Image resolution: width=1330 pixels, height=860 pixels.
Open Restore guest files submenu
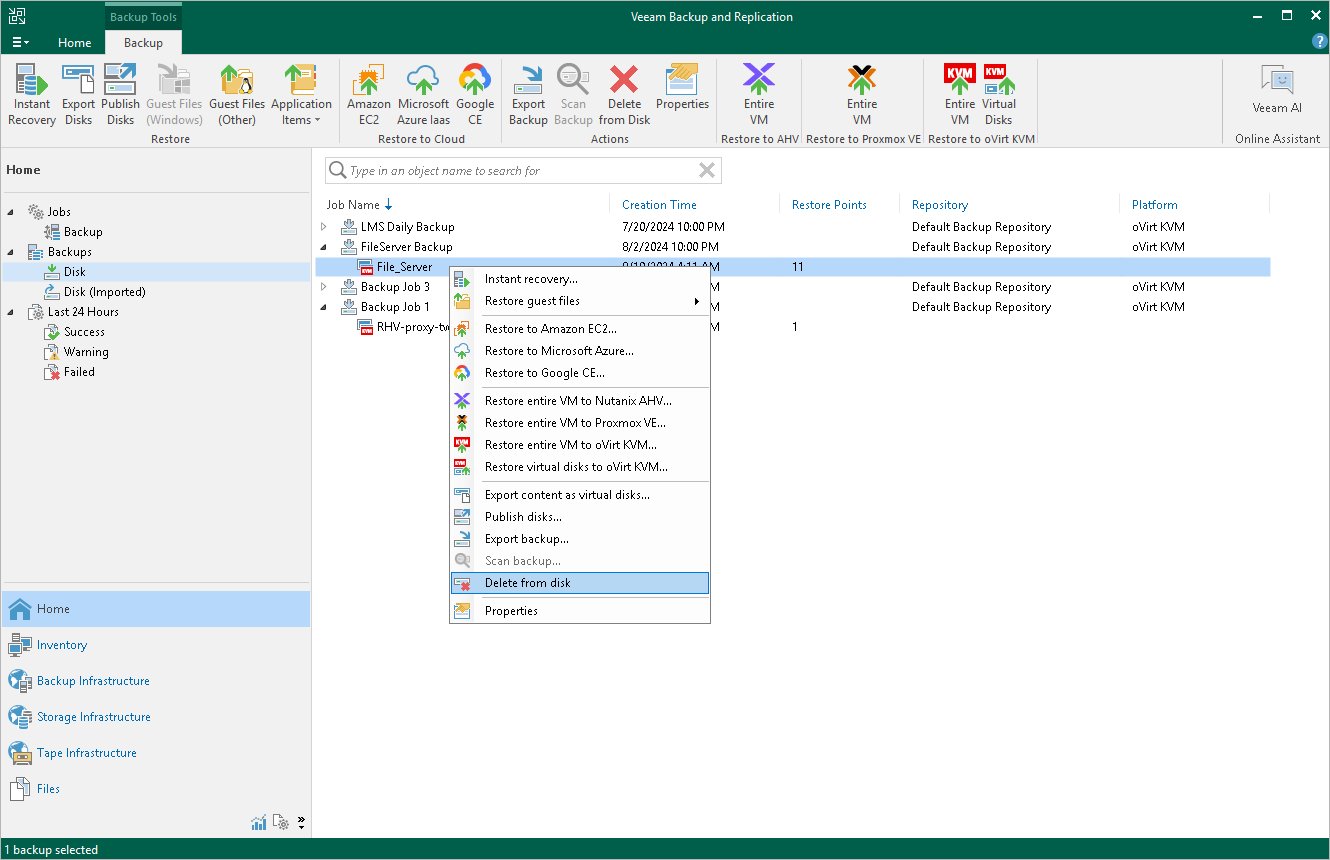tap(580, 301)
